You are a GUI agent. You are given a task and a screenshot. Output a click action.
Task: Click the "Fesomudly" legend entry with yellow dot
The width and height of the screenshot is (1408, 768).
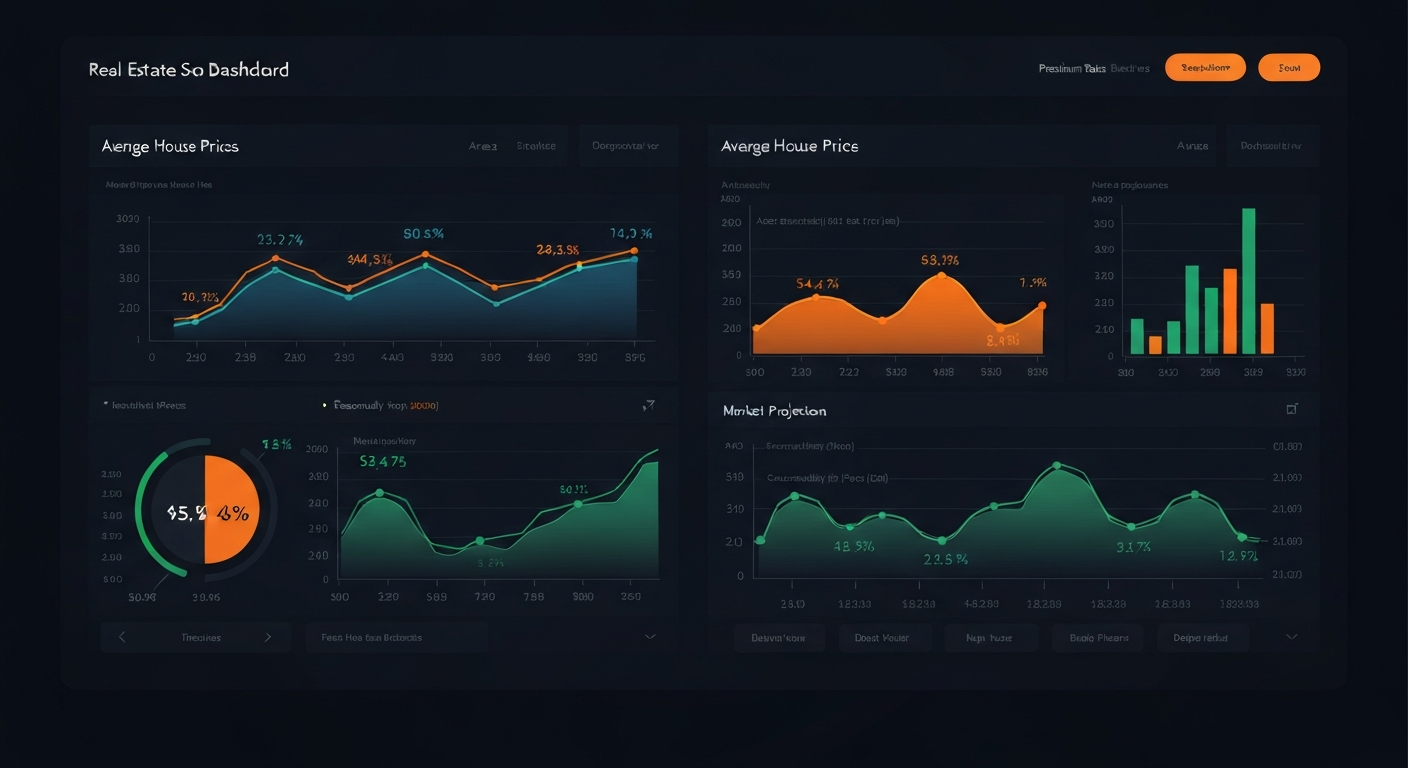pyautogui.click(x=381, y=406)
